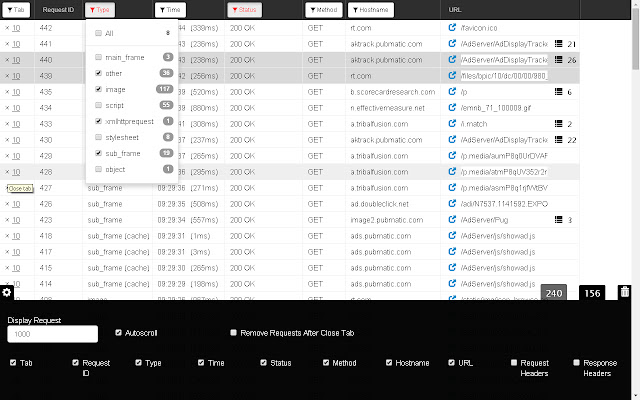
Task: Open external link icon for /AdServer/Pug row
Action: click(x=452, y=220)
